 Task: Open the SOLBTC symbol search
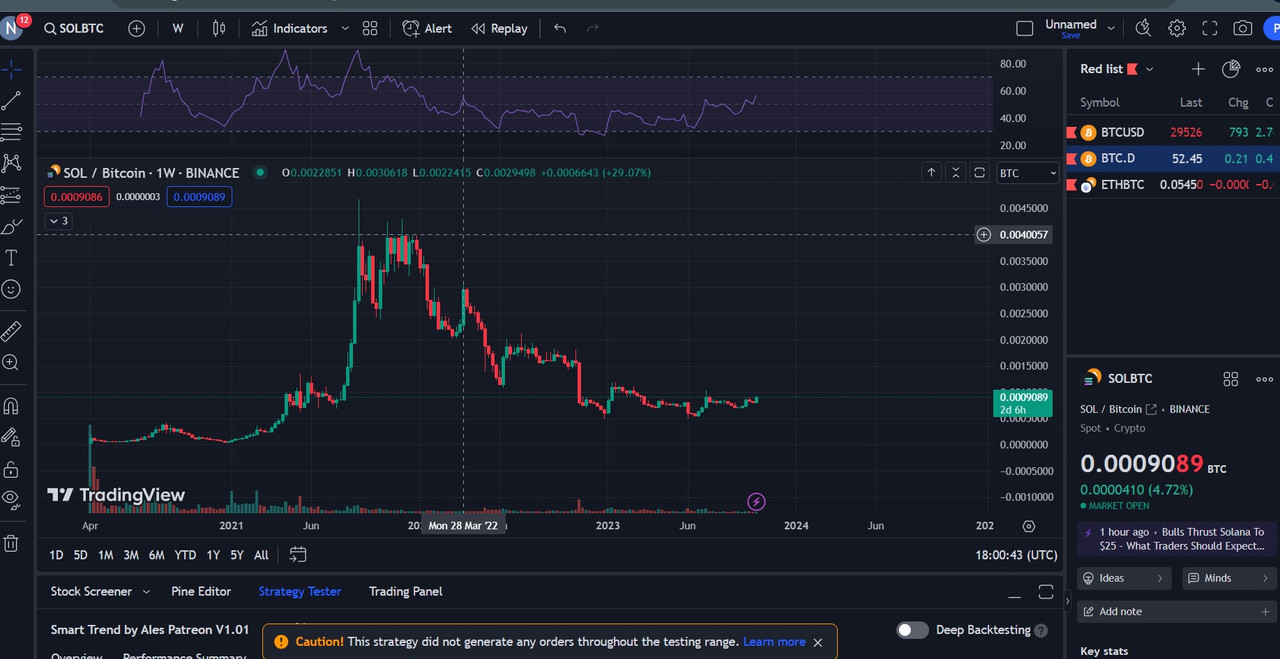(75, 28)
